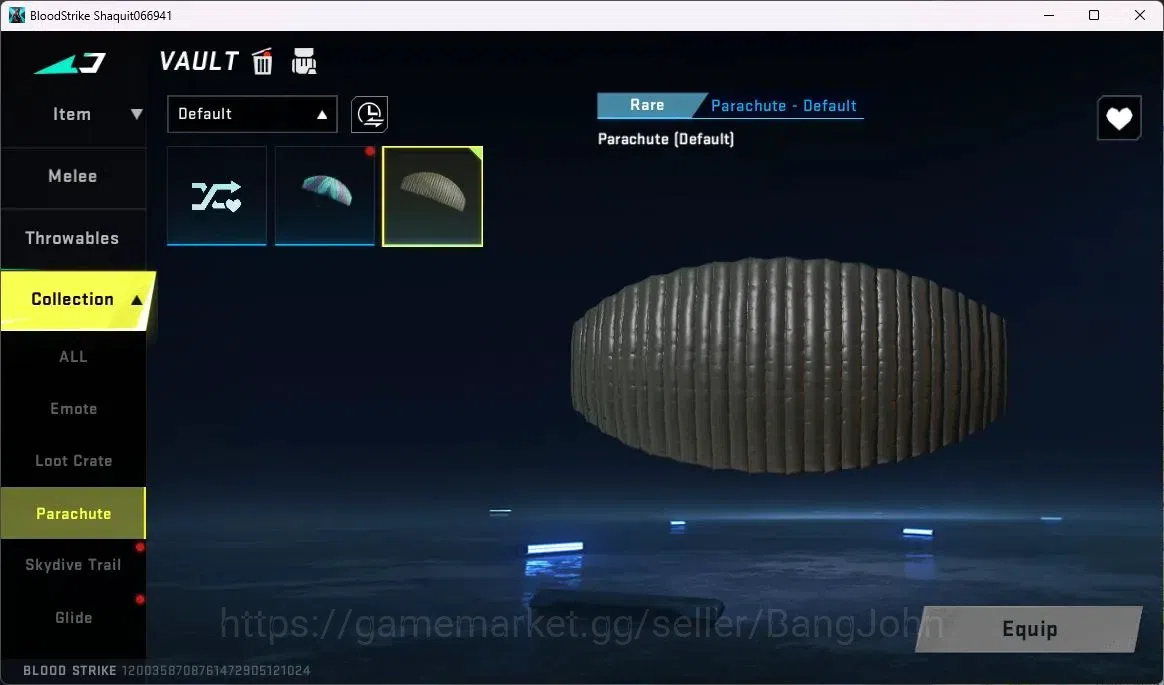Click the history clock icon button
The height and width of the screenshot is (685, 1164).
click(x=370, y=114)
